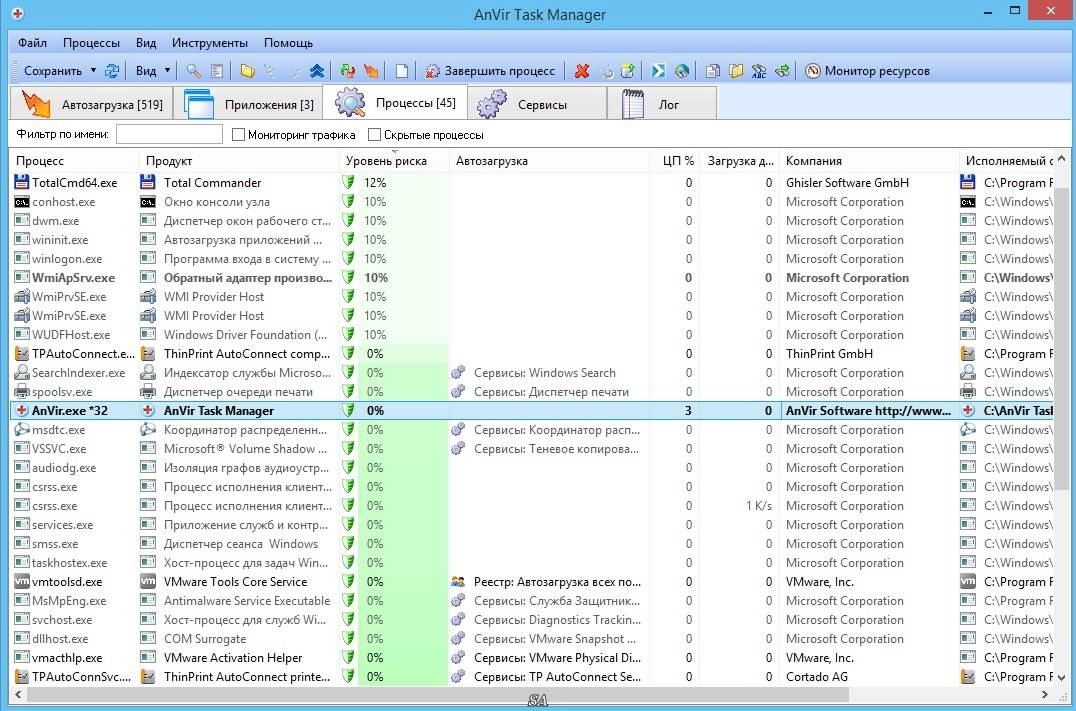1076x711 pixels.
Task: Click the SearchIndexer.exe magnifier icon
Action: [22, 373]
